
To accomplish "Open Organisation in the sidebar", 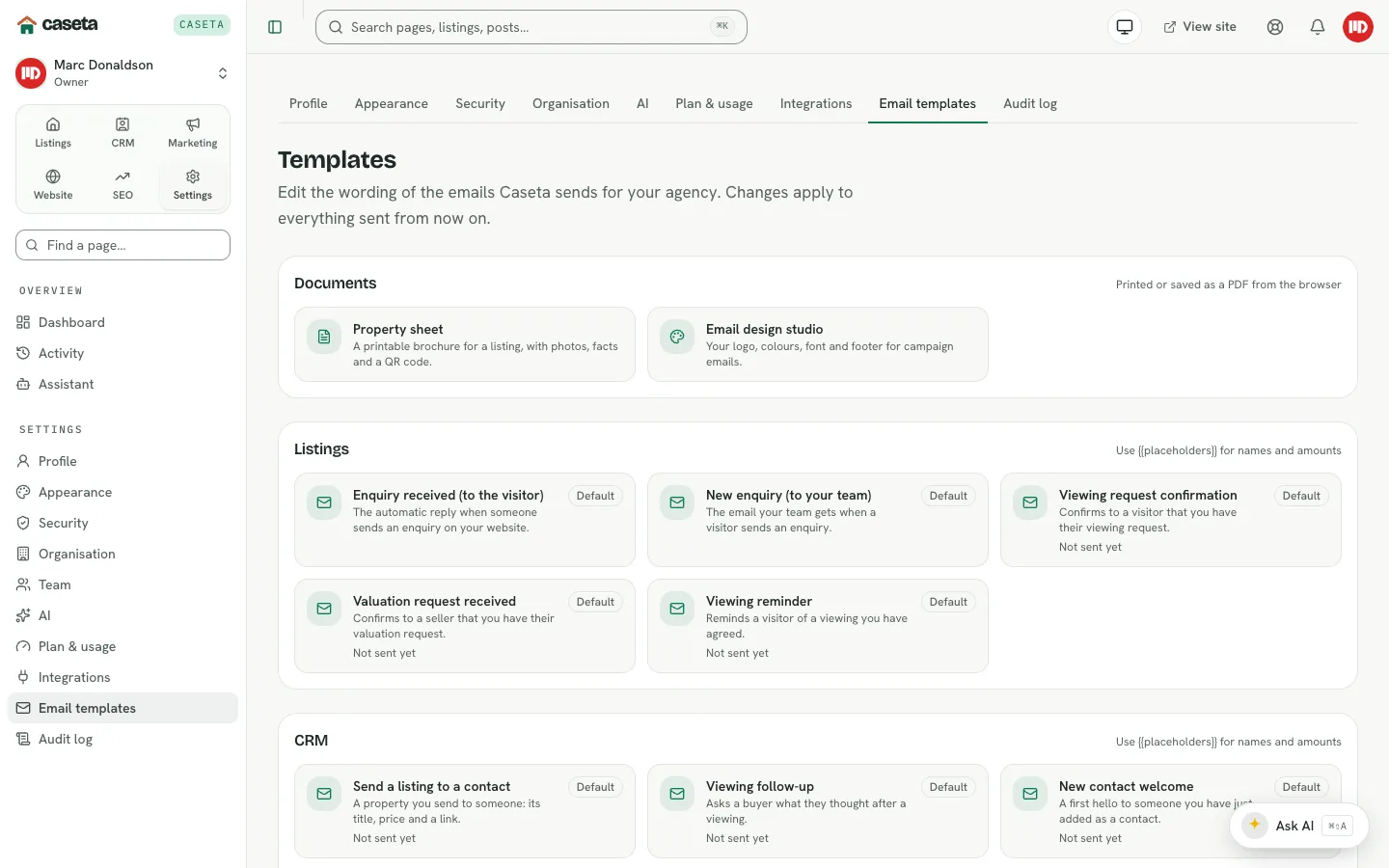I will point(123,554).
